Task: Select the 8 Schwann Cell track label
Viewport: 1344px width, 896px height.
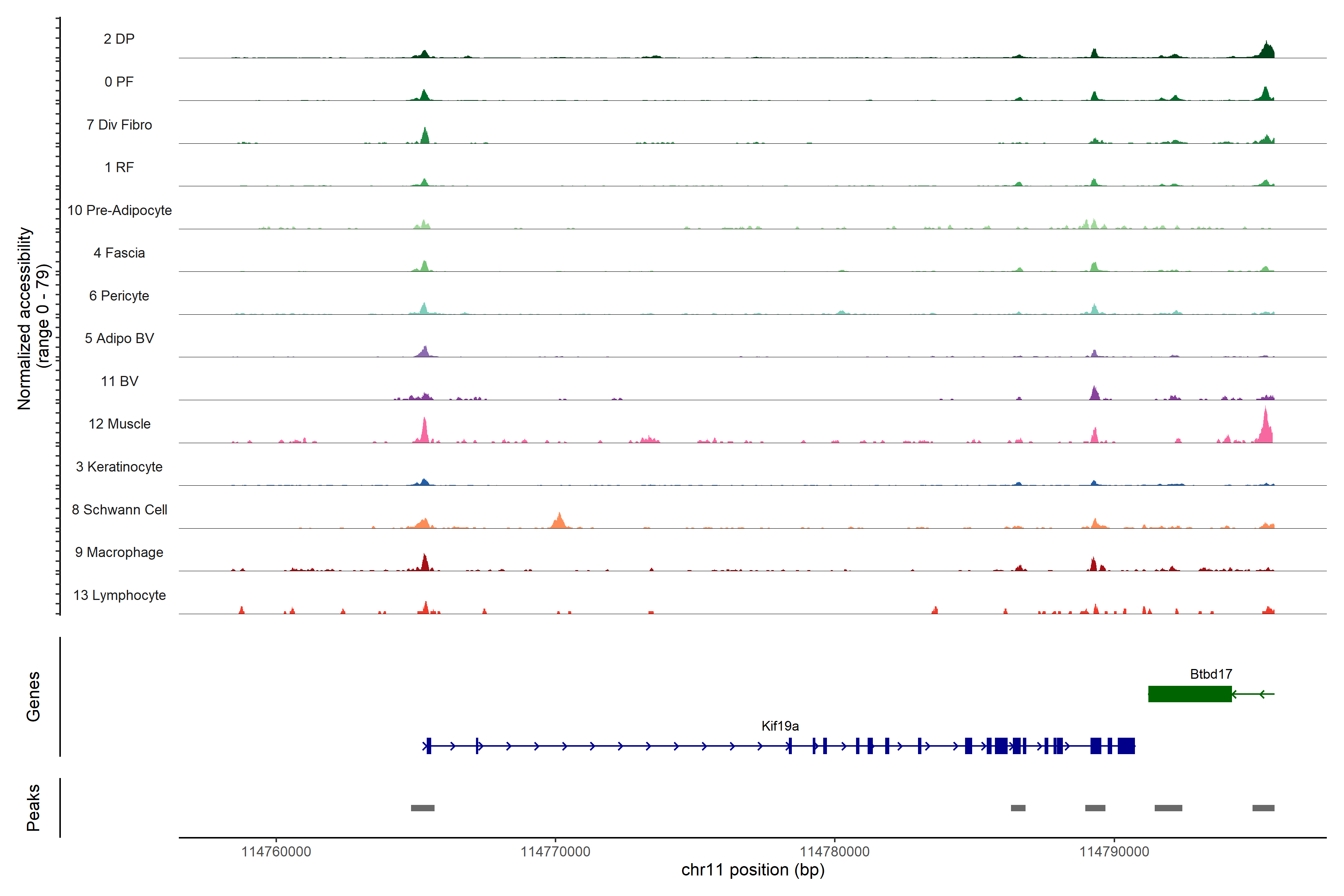Action: pyautogui.click(x=119, y=510)
